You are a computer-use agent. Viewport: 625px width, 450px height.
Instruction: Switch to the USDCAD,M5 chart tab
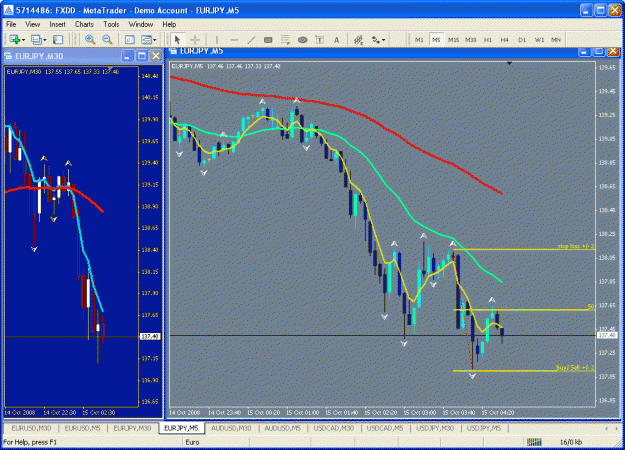coord(385,428)
